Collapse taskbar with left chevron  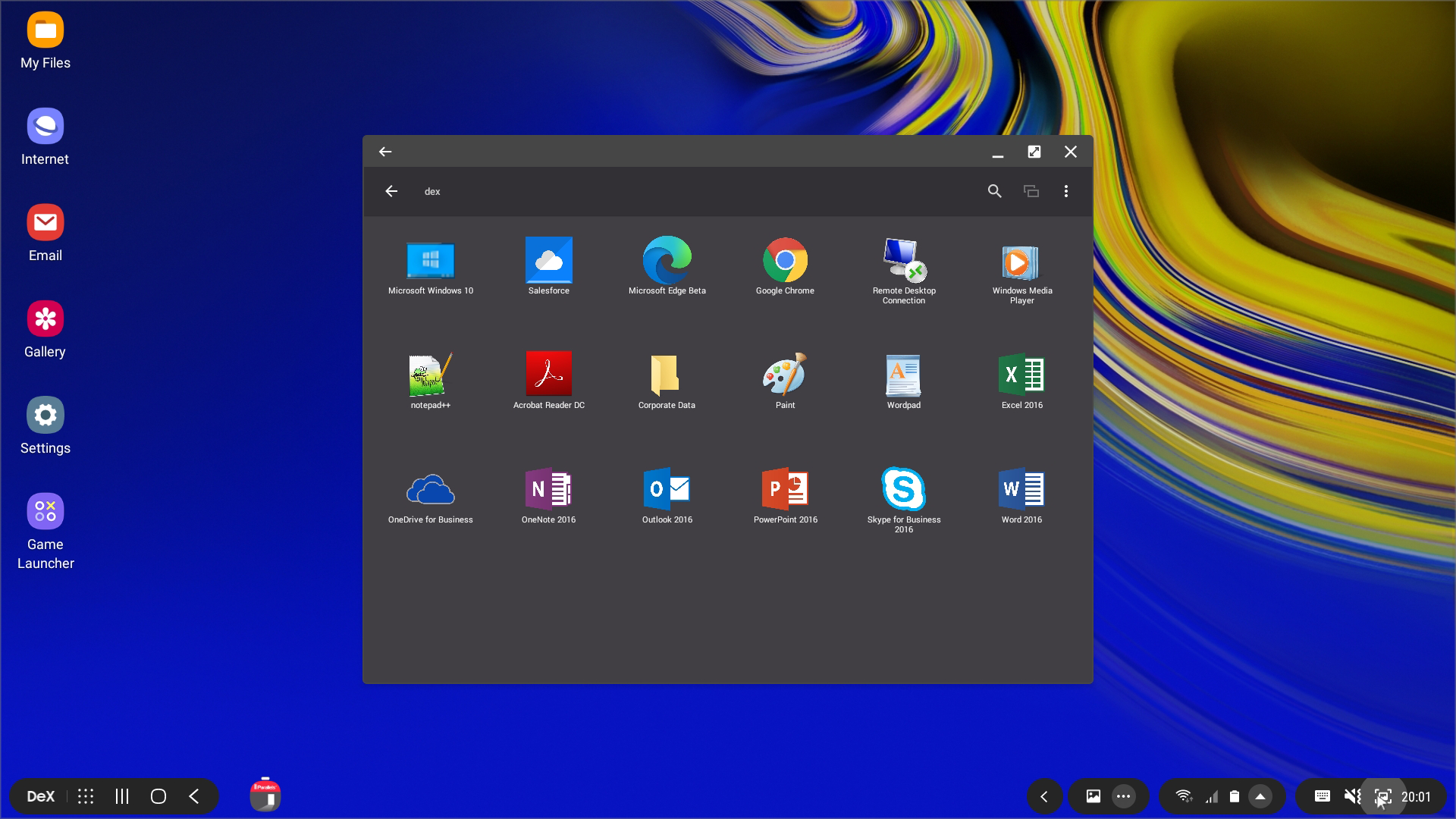coord(1043,796)
